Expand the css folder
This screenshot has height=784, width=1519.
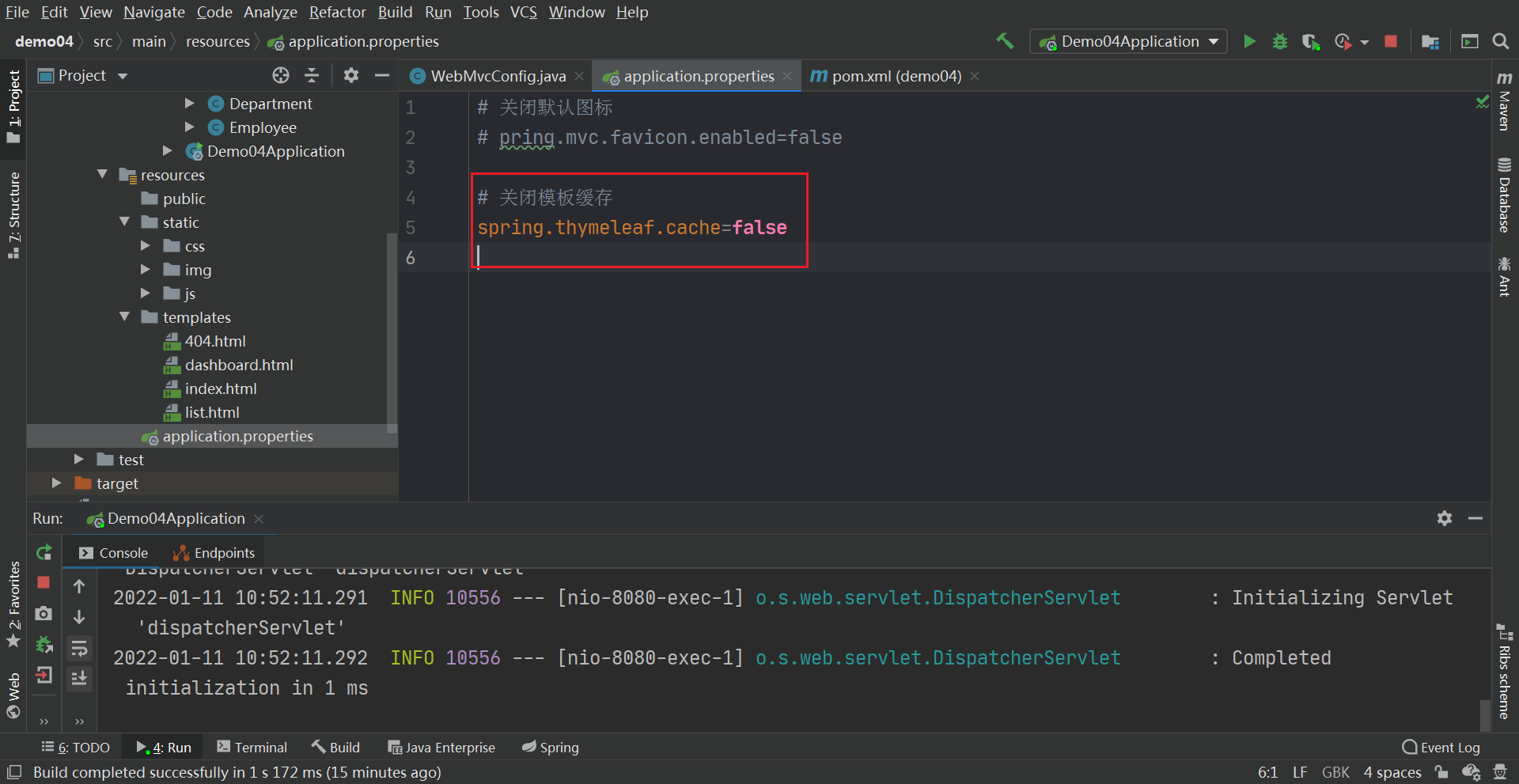(x=146, y=245)
